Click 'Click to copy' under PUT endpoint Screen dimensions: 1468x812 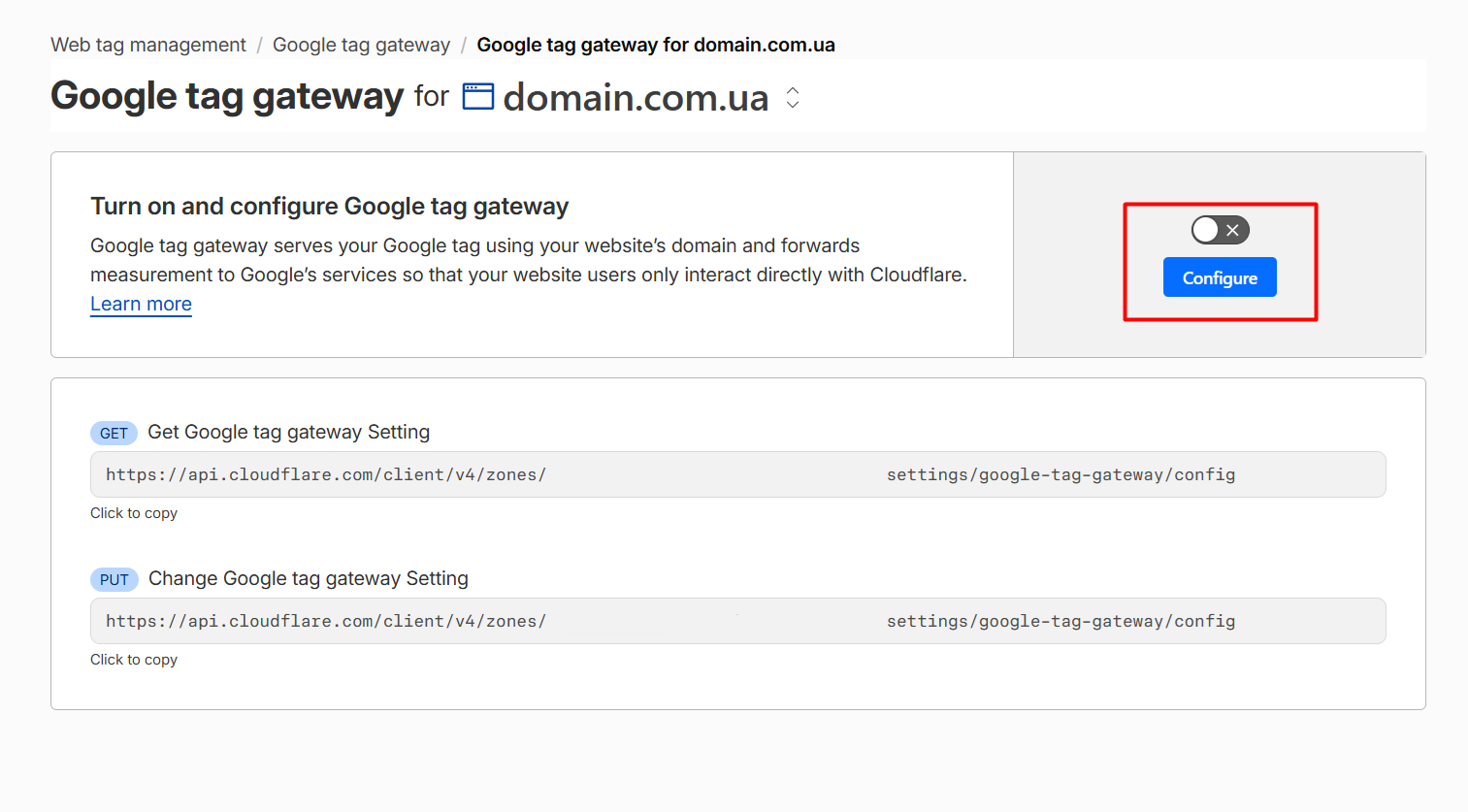point(134,660)
